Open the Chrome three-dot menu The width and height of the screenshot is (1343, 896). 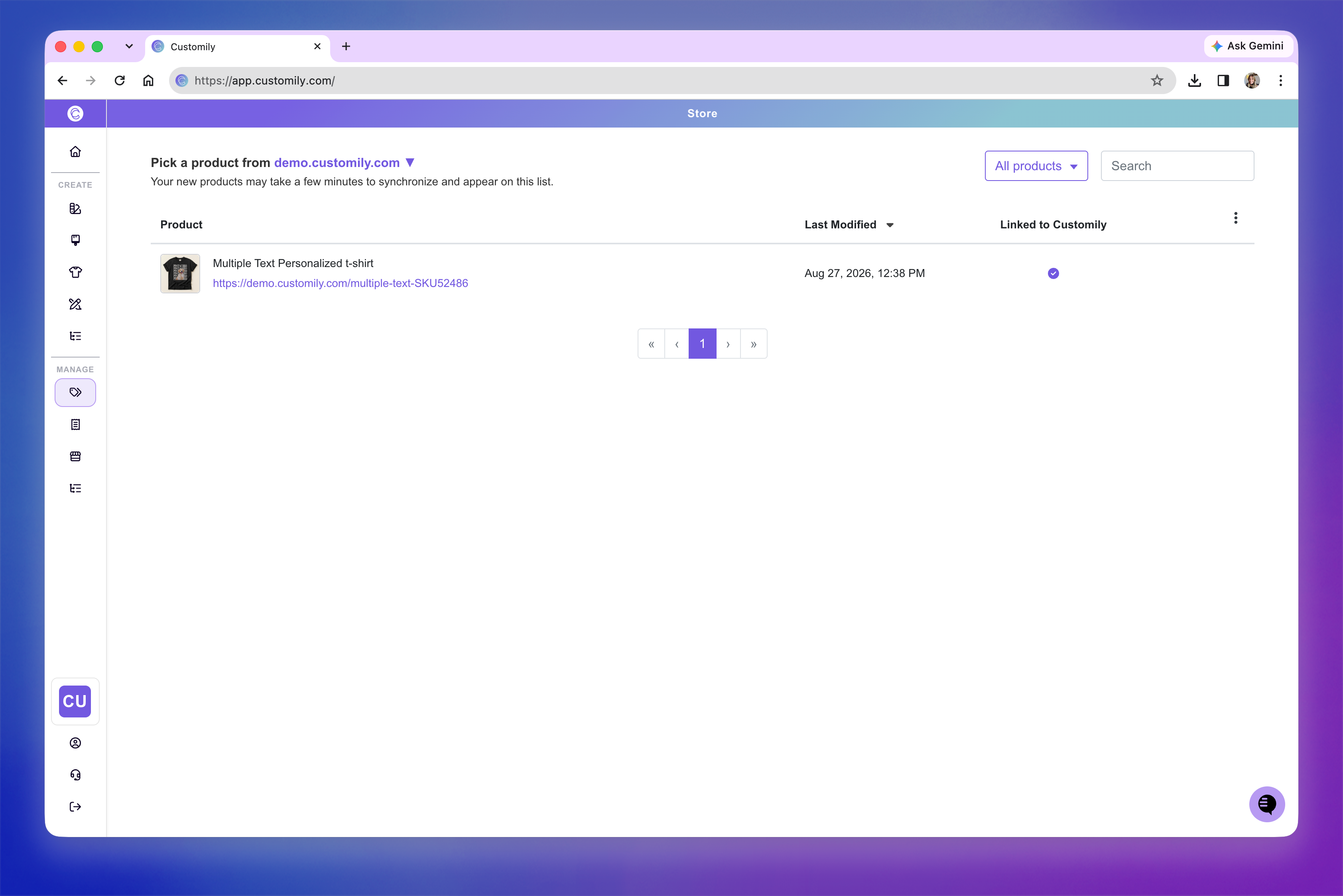point(1281,81)
